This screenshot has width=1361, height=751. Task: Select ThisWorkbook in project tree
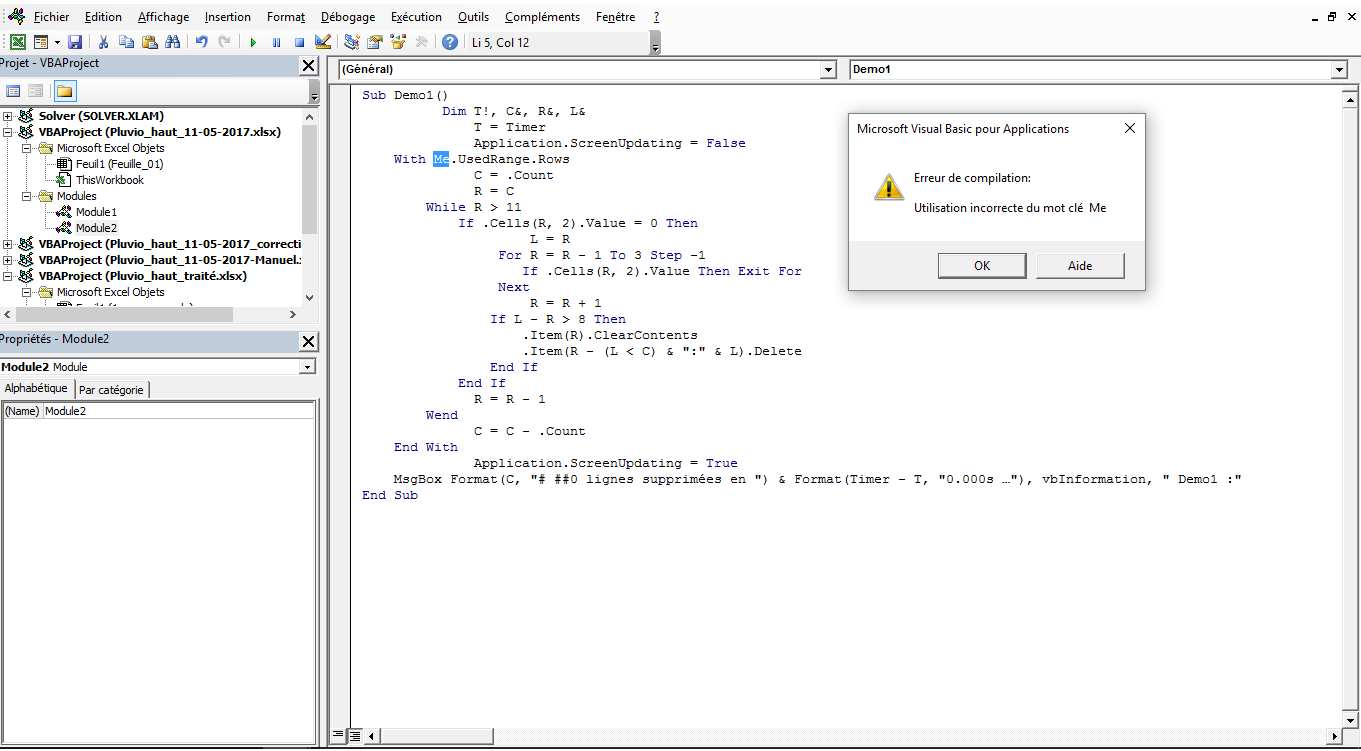(x=109, y=180)
